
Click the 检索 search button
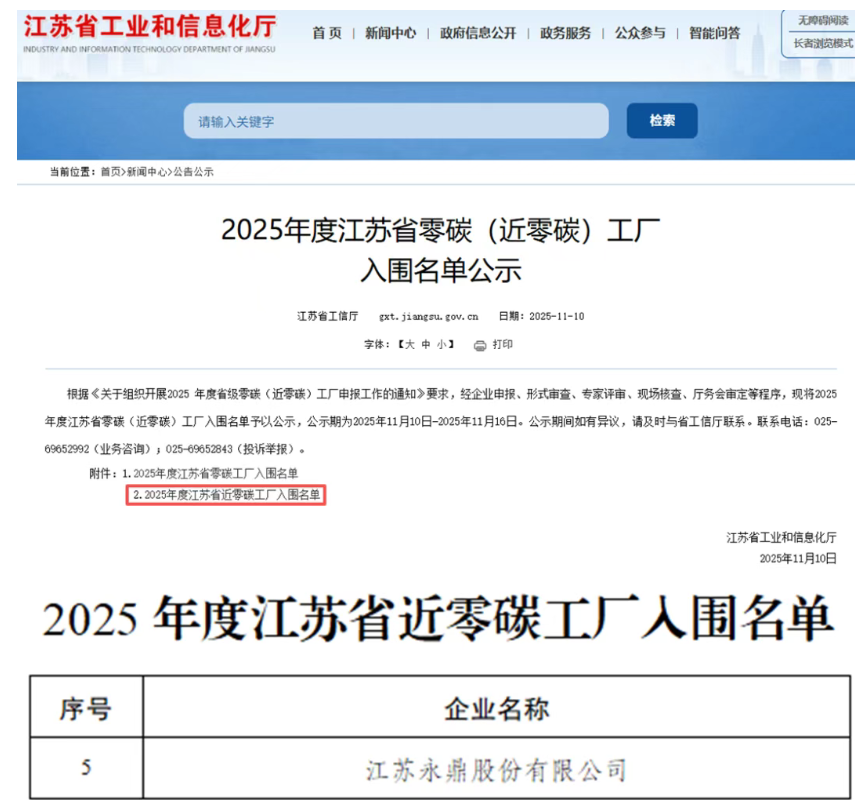tap(661, 120)
